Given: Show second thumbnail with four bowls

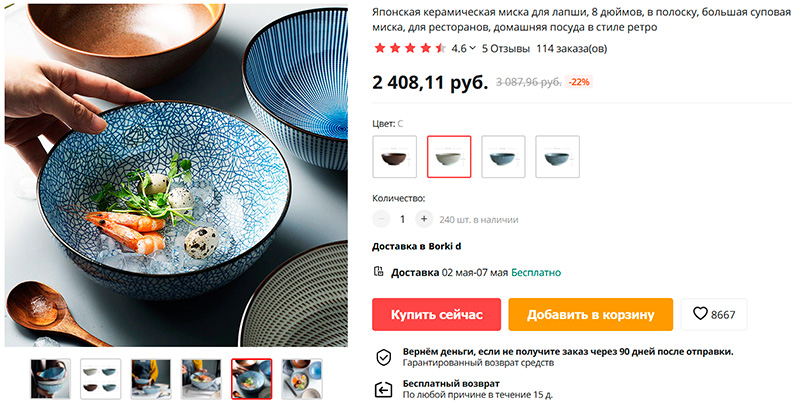Looking at the screenshot, I should coord(101,379).
